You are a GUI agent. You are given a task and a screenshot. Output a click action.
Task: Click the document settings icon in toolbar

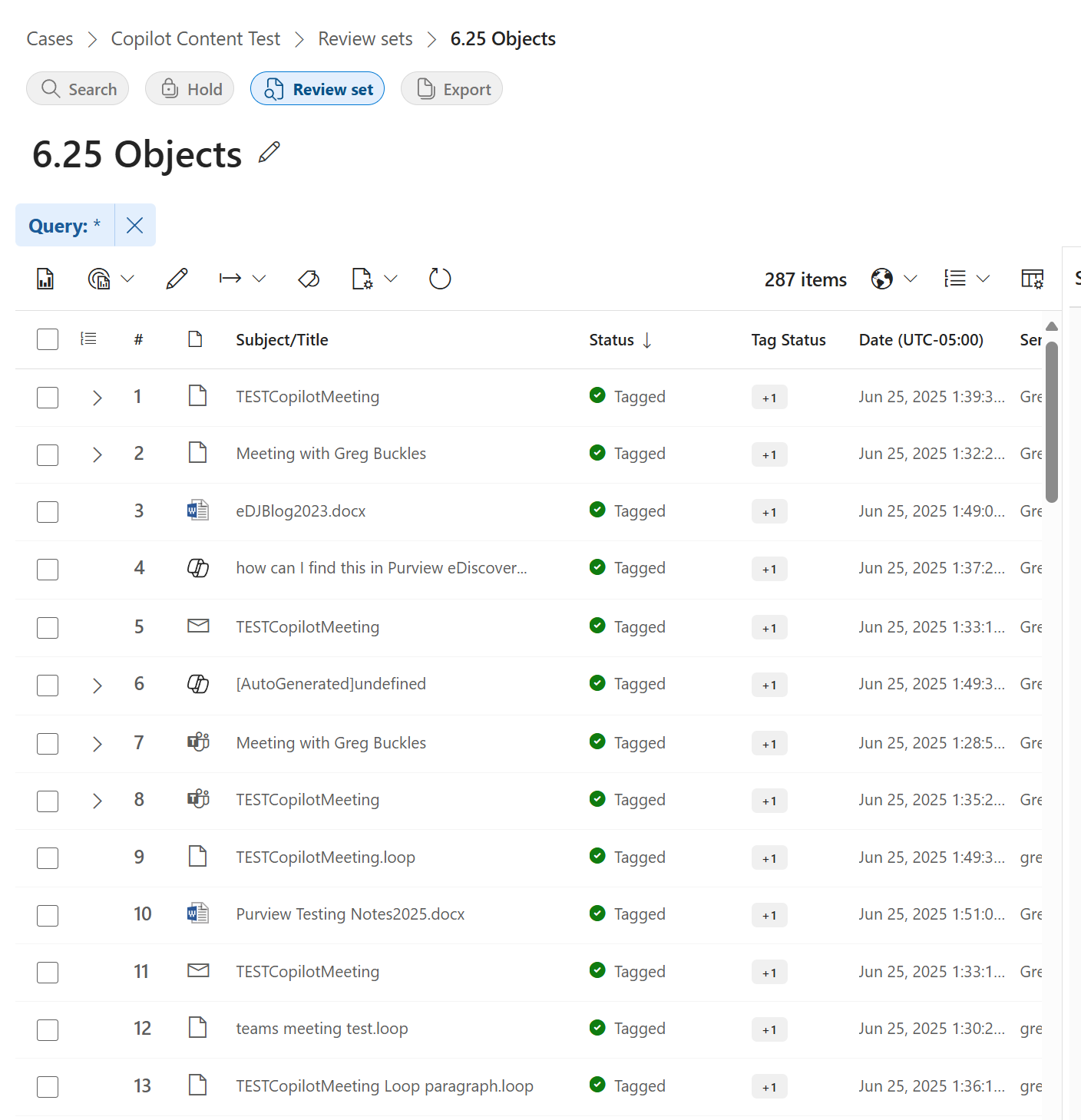[x=362, y=279]
